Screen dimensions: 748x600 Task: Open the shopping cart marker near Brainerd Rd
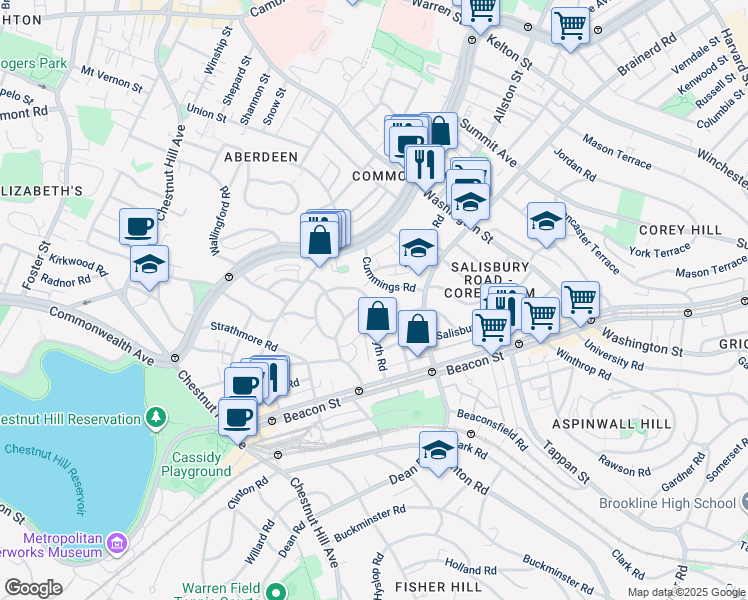[x=570, y=25]
